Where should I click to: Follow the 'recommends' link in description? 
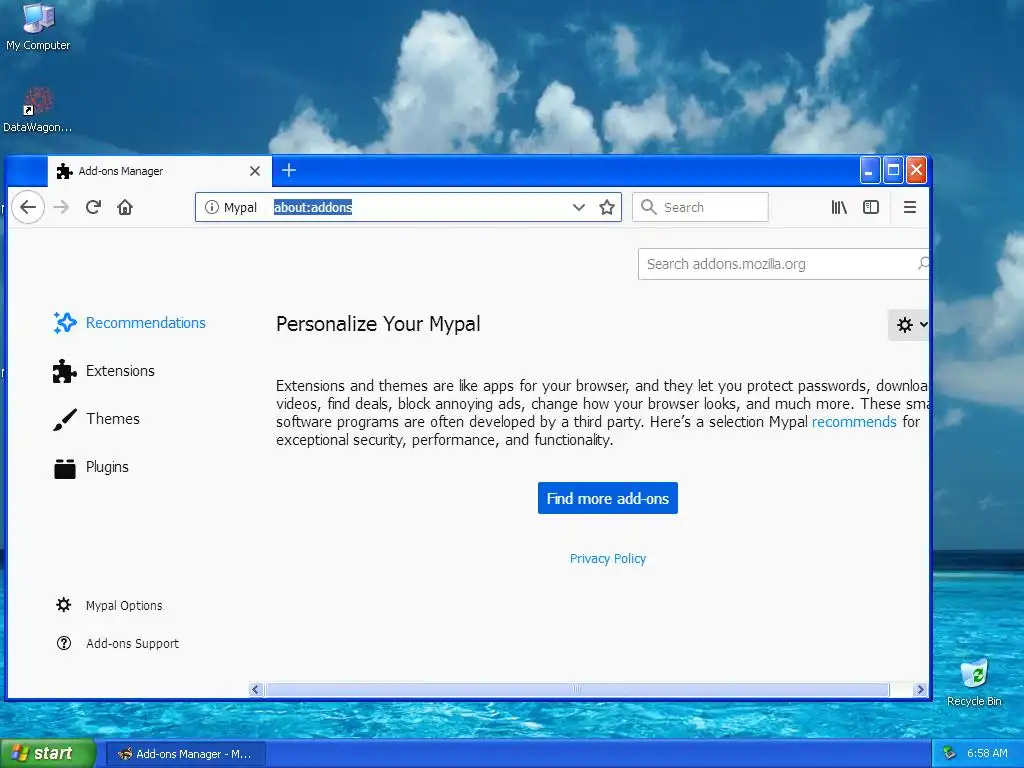pyautogui.click(x=854, y=422)
